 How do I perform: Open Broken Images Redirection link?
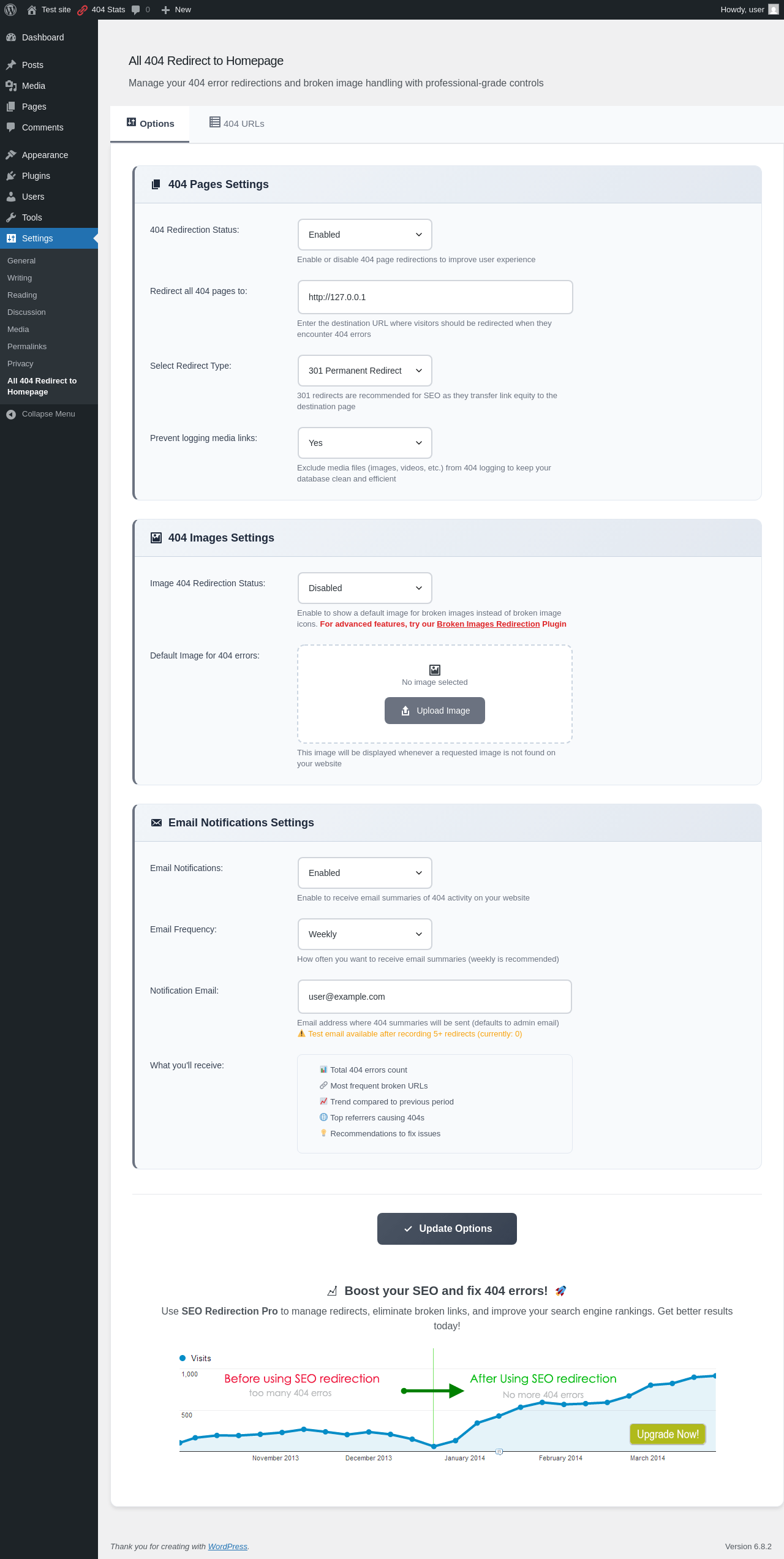(x=488, y=624)
